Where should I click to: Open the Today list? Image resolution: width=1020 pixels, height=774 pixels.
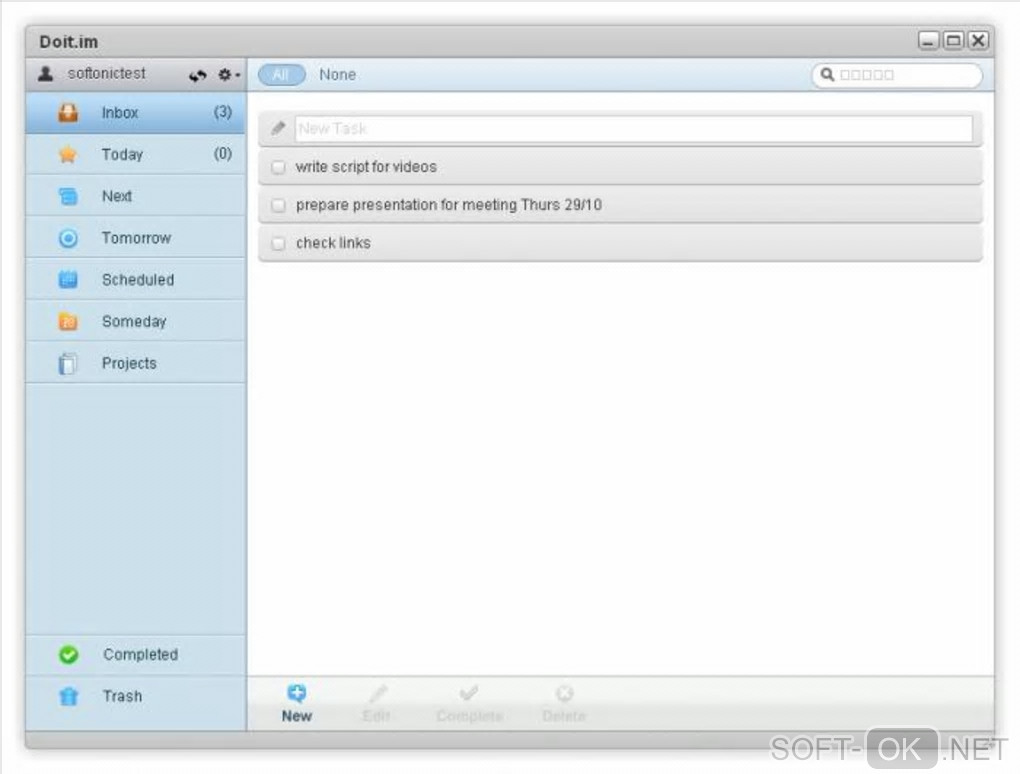[x=135, y=154]
